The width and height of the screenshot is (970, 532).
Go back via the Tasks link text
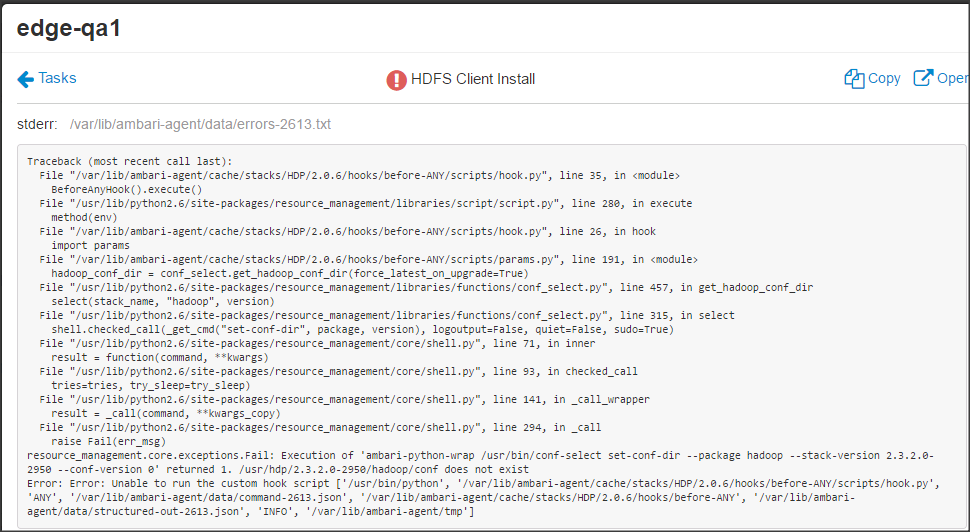coord(57,78)
